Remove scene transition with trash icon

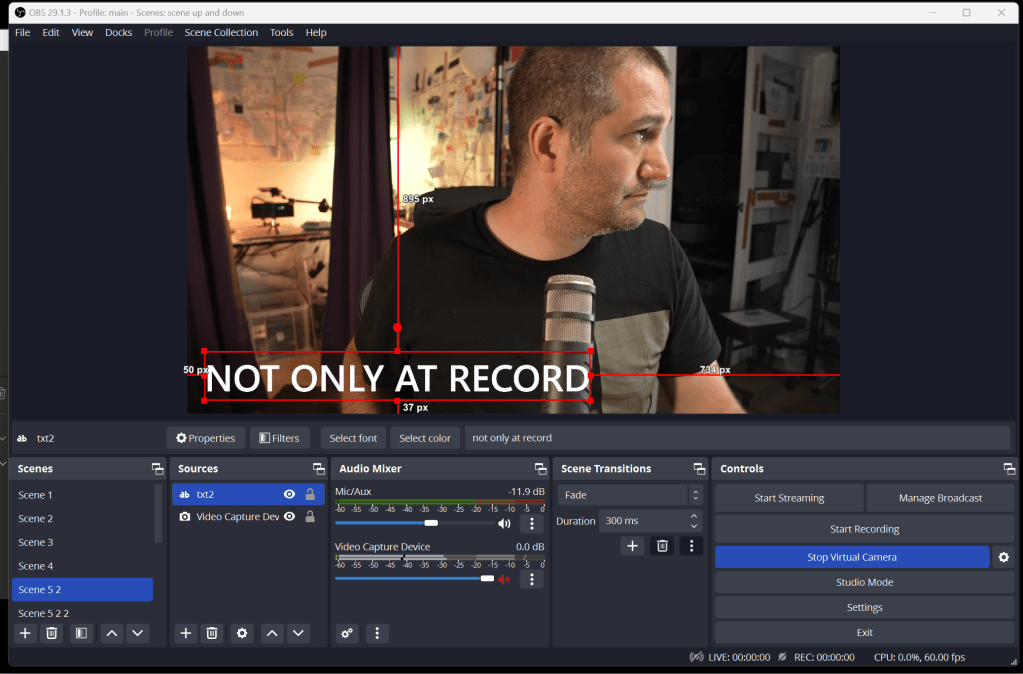pos(662,546)
